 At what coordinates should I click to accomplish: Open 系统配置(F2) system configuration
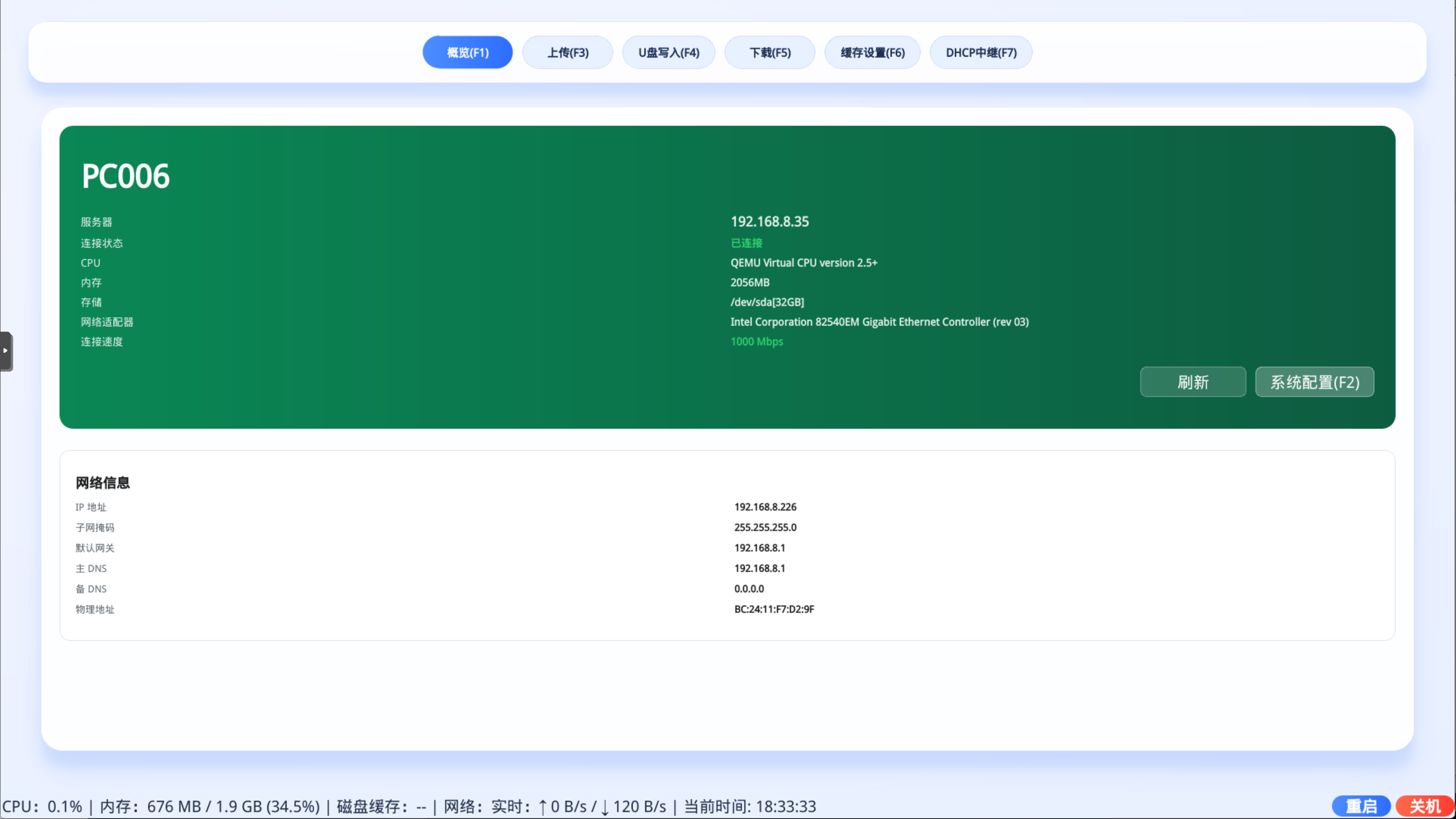coord(1314,381)
